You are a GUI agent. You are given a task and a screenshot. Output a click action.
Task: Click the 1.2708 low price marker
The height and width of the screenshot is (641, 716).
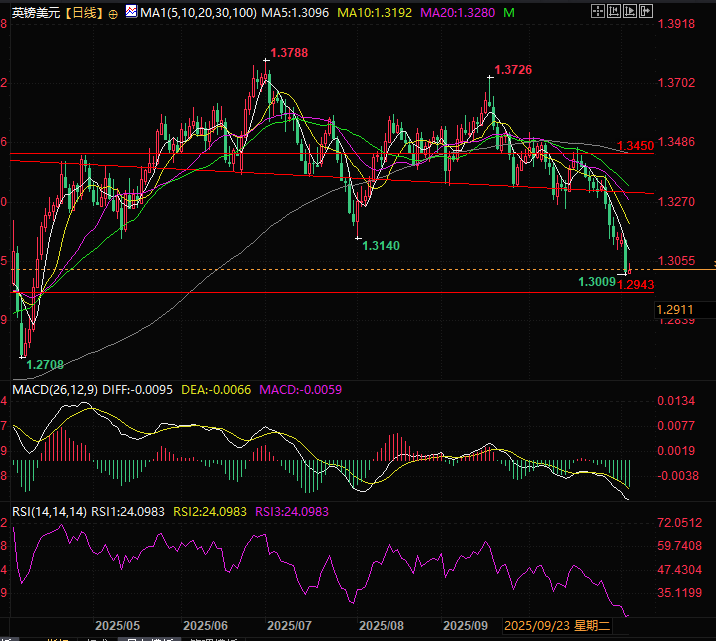[46, 365]
